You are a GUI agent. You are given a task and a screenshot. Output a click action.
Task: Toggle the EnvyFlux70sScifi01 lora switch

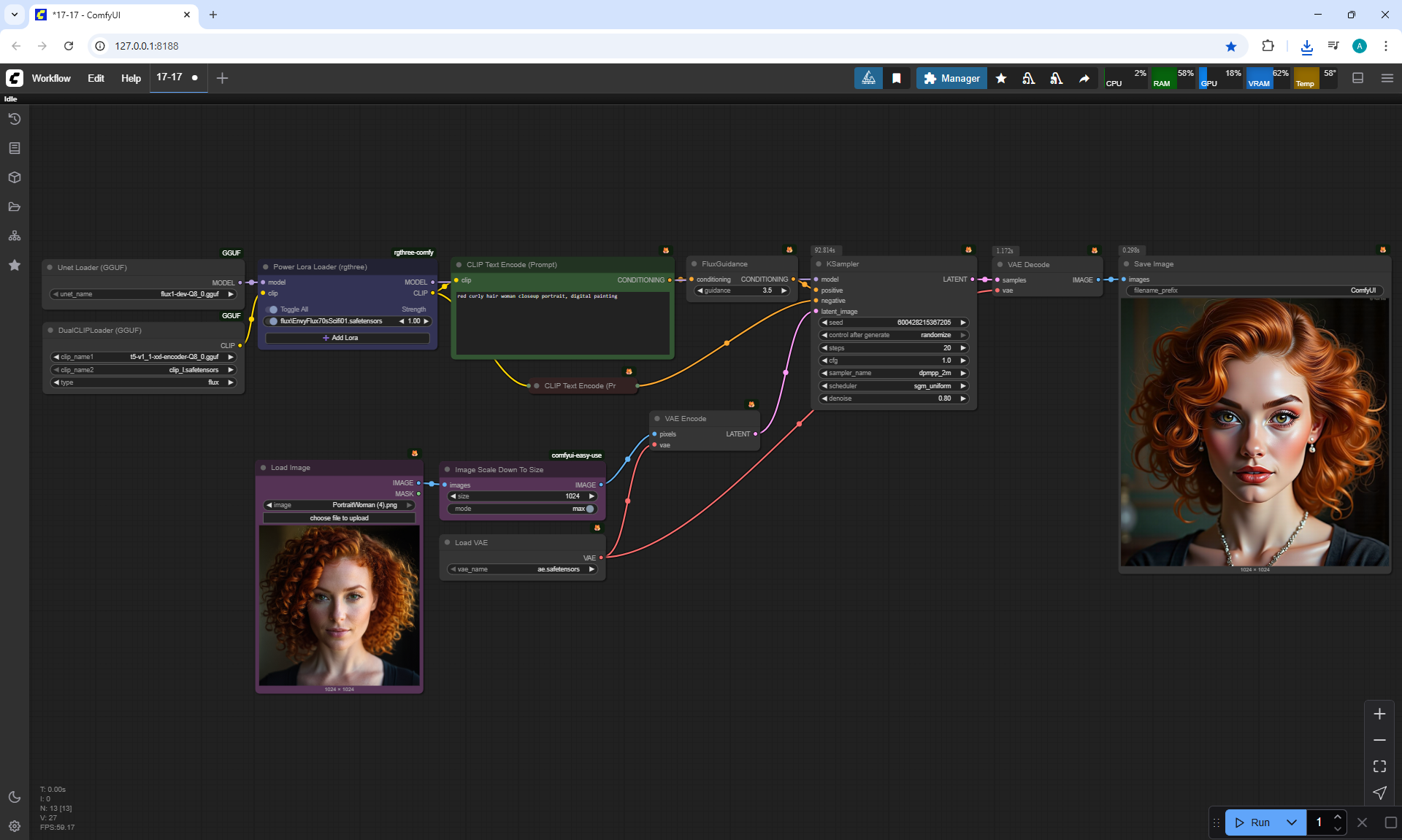[x=273, y=321]
